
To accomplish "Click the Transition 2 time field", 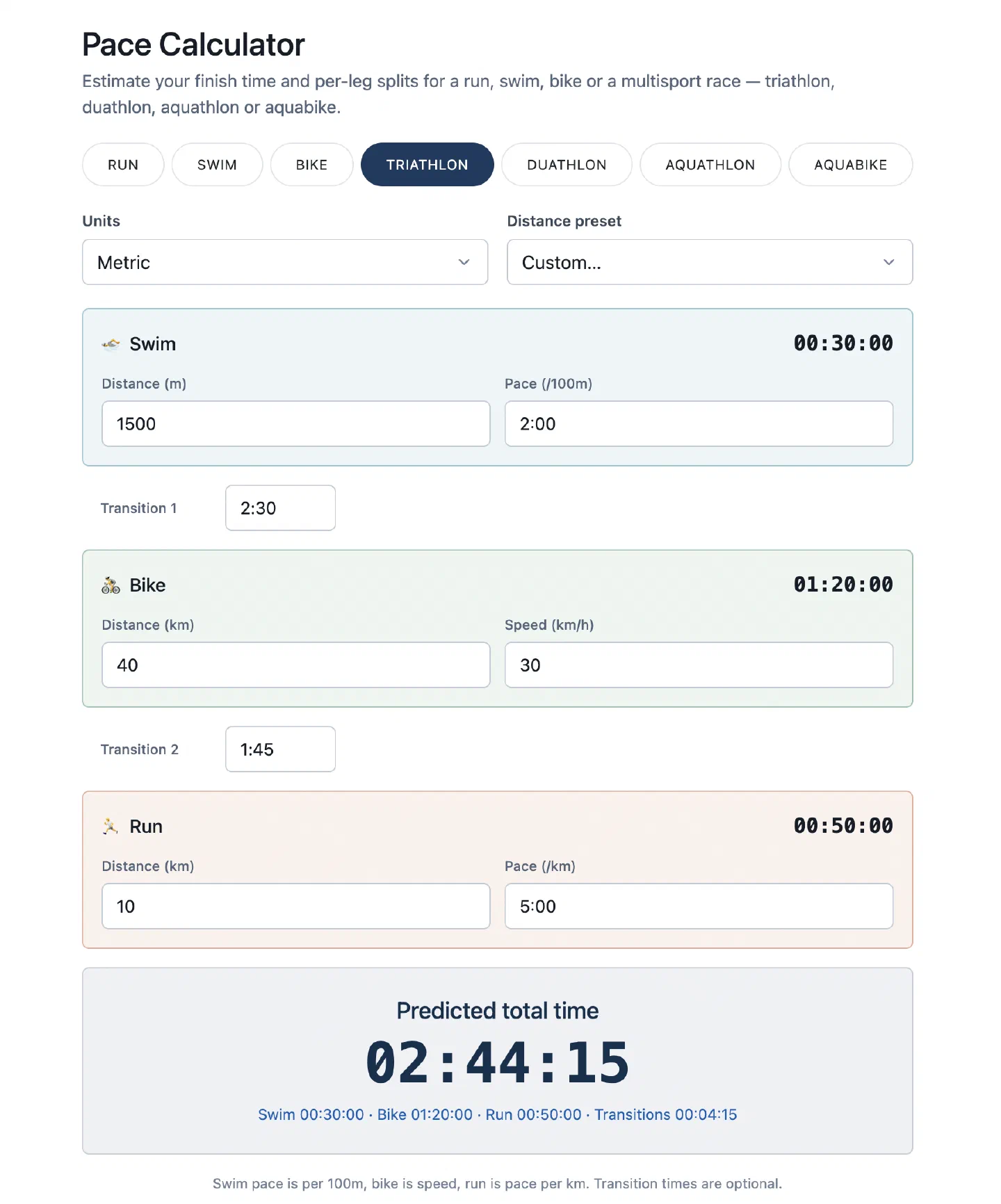I will [x=281, y=749].
